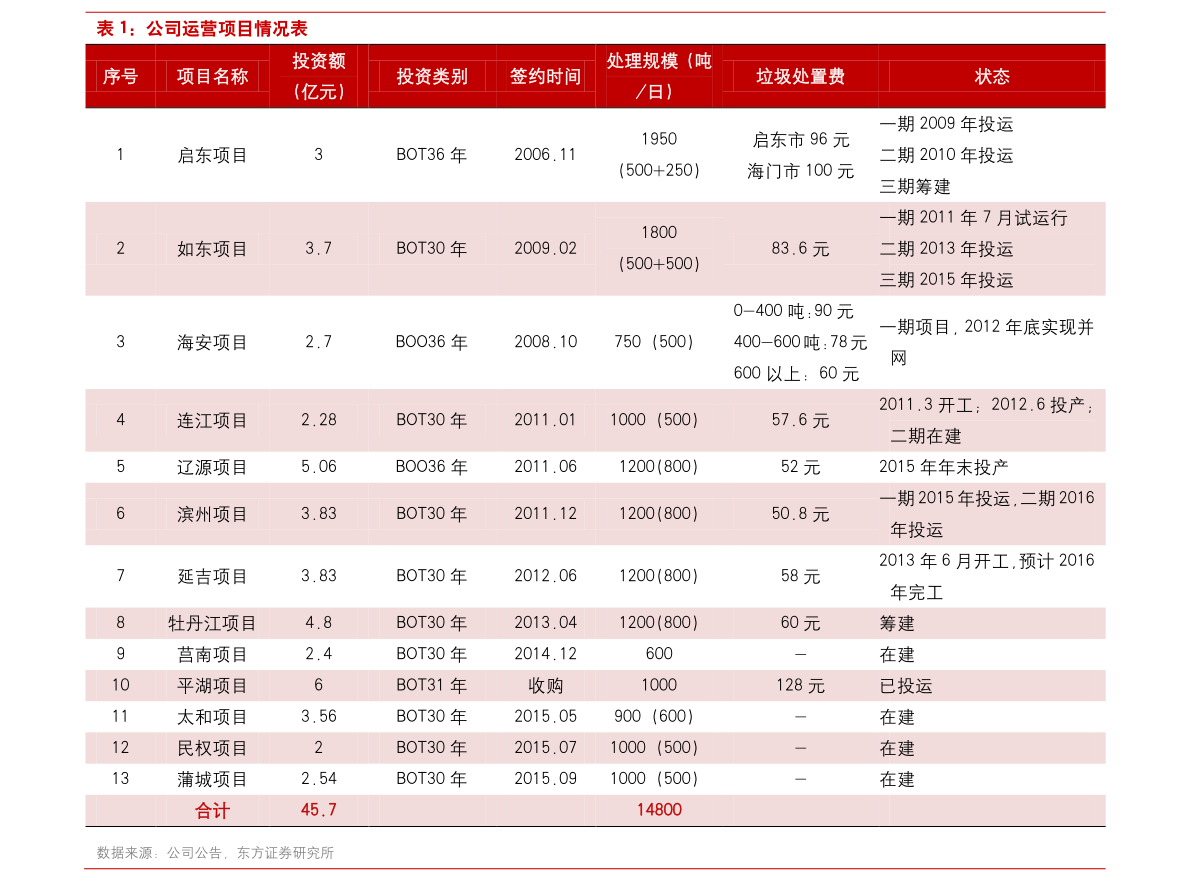Image resolution: width=1191 pixels, height=881 pixels.
Task: Select the 128 元 disposal fee cell
Action: 800,685
